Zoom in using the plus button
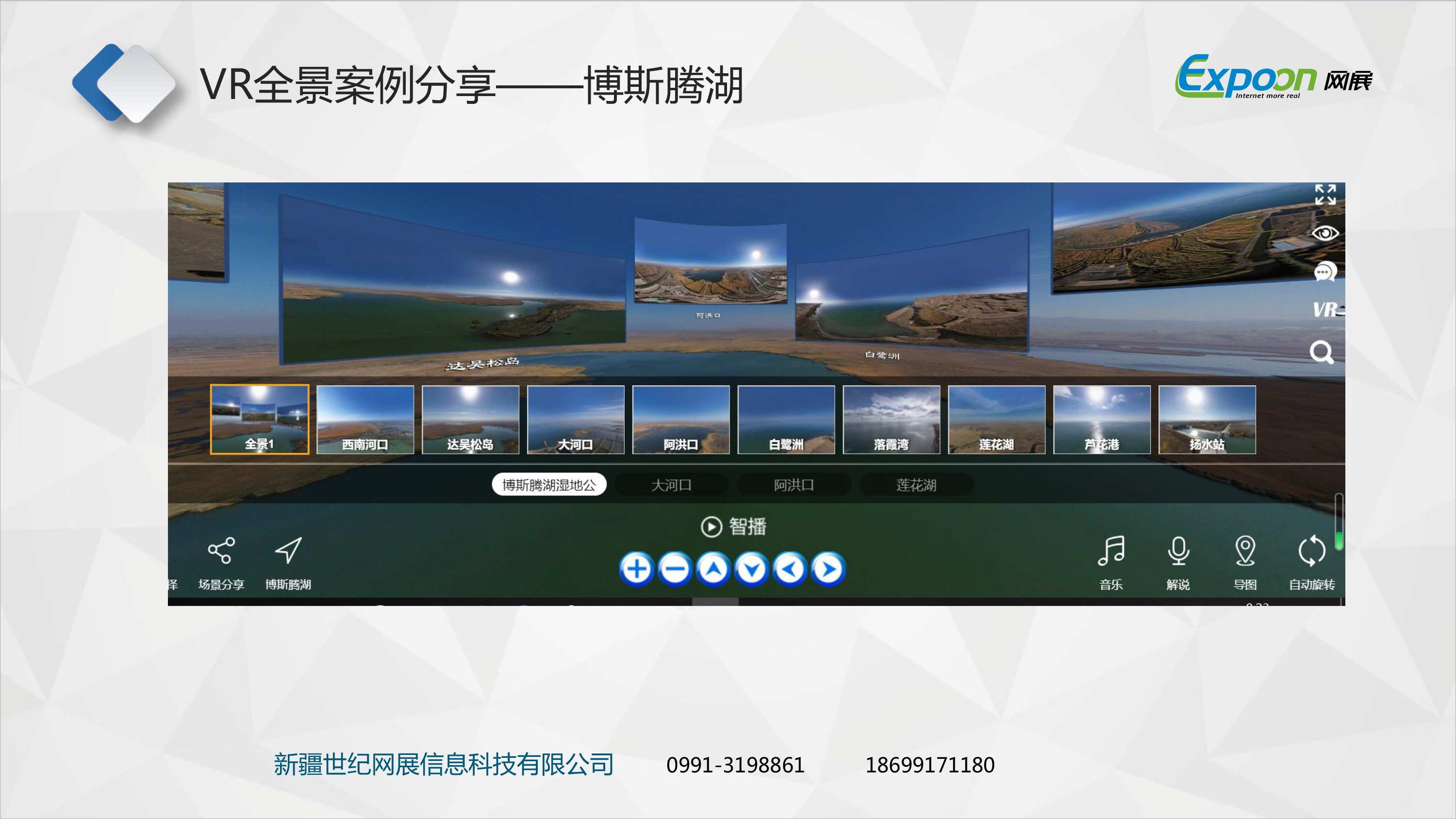Image resolution: width=1456 pixels, height=819 pixels. [x=636, y=570]
